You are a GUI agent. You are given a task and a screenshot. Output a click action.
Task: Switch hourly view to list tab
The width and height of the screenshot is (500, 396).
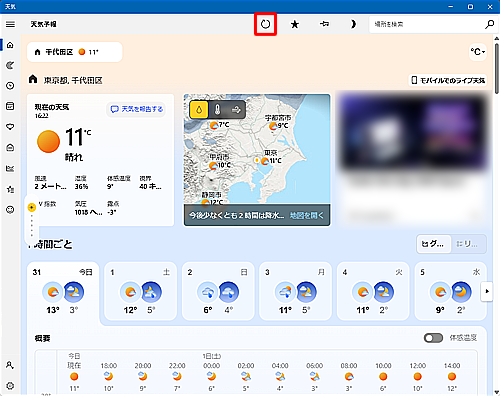click(468, 244)
